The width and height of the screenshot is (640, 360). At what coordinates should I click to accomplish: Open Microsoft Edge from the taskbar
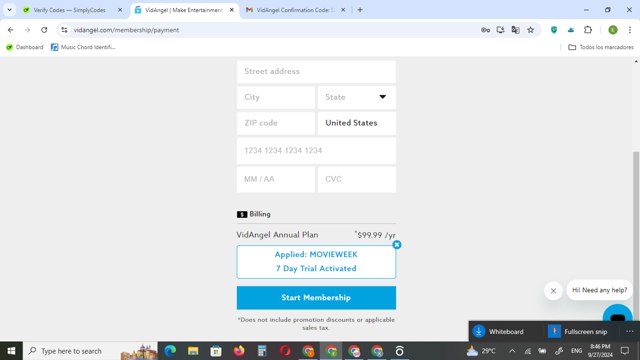click(x=170, y=351)
